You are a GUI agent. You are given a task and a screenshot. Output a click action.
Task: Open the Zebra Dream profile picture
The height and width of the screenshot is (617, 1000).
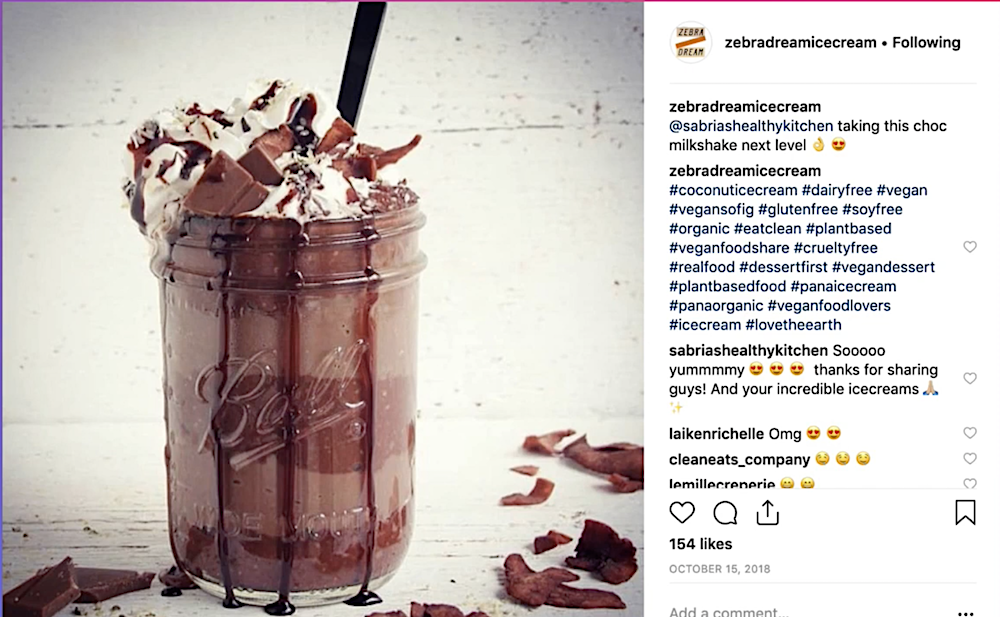(x=691, y=42)
